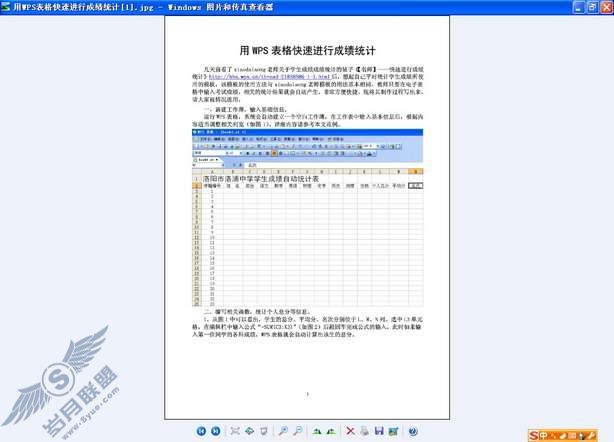Show image at Actual Size
This screenshot has width=614, height=442.
pos(249,431)
